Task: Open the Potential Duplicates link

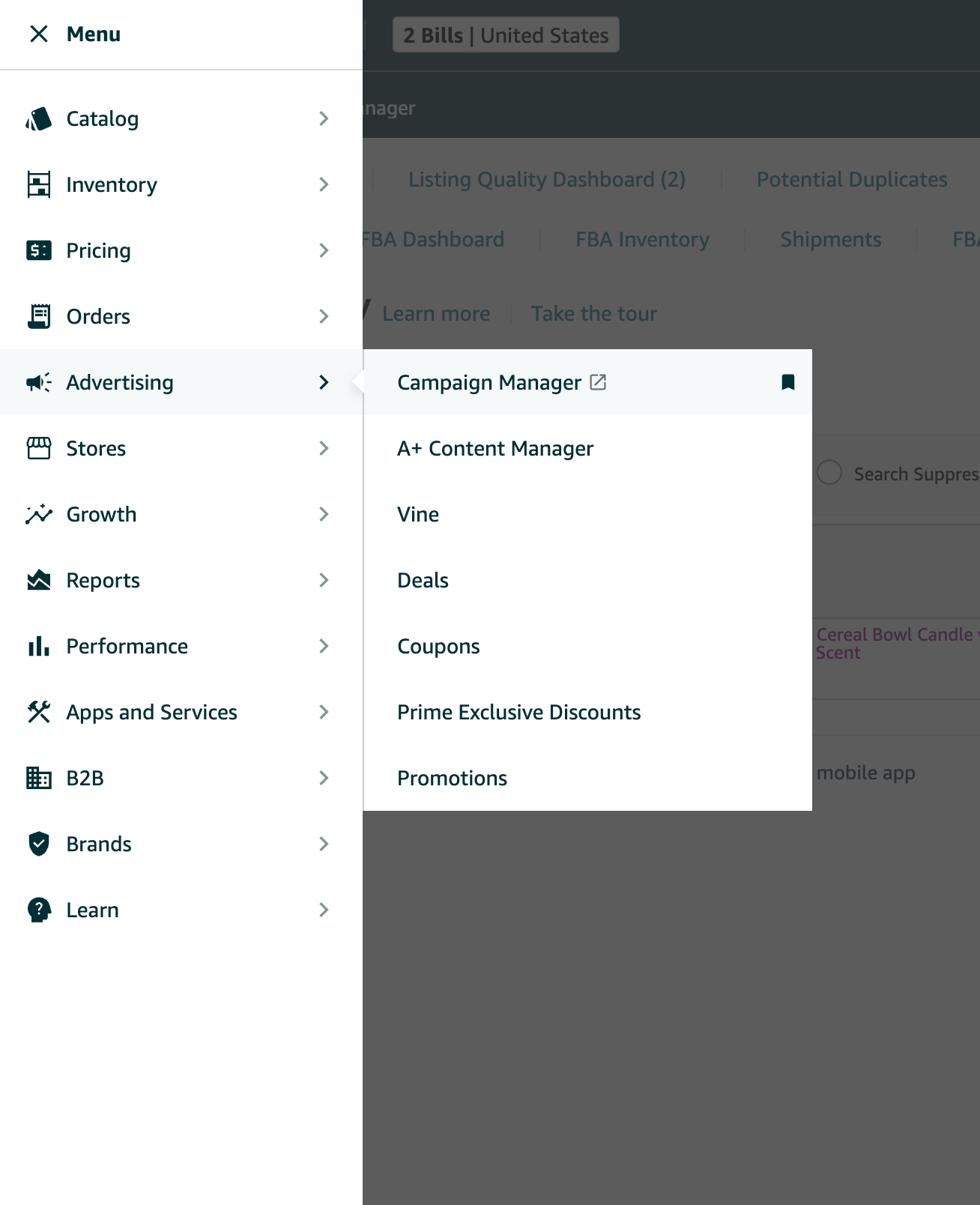Action: coord(851,180)
